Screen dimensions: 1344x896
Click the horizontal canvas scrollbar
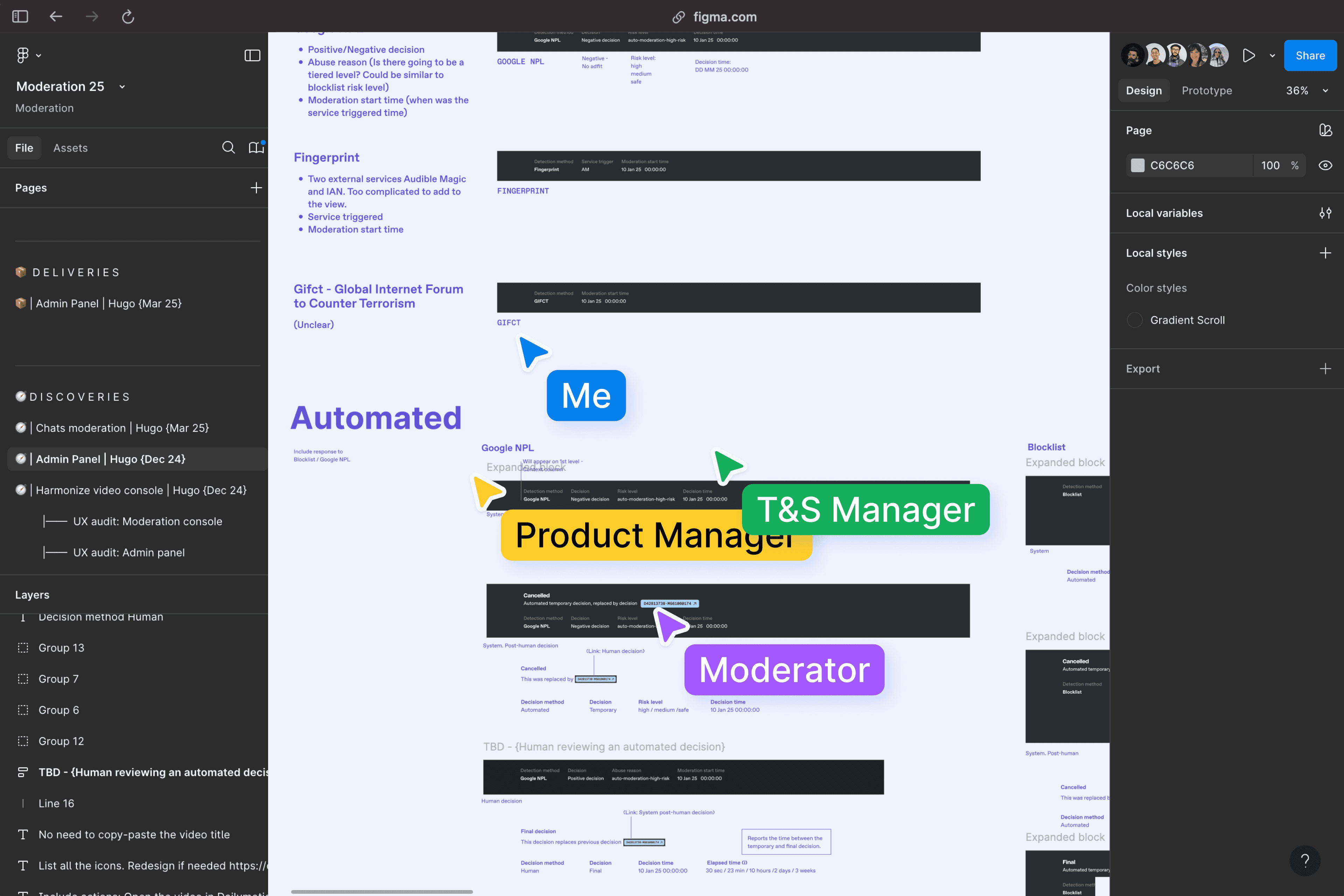[x=382, y=891]
